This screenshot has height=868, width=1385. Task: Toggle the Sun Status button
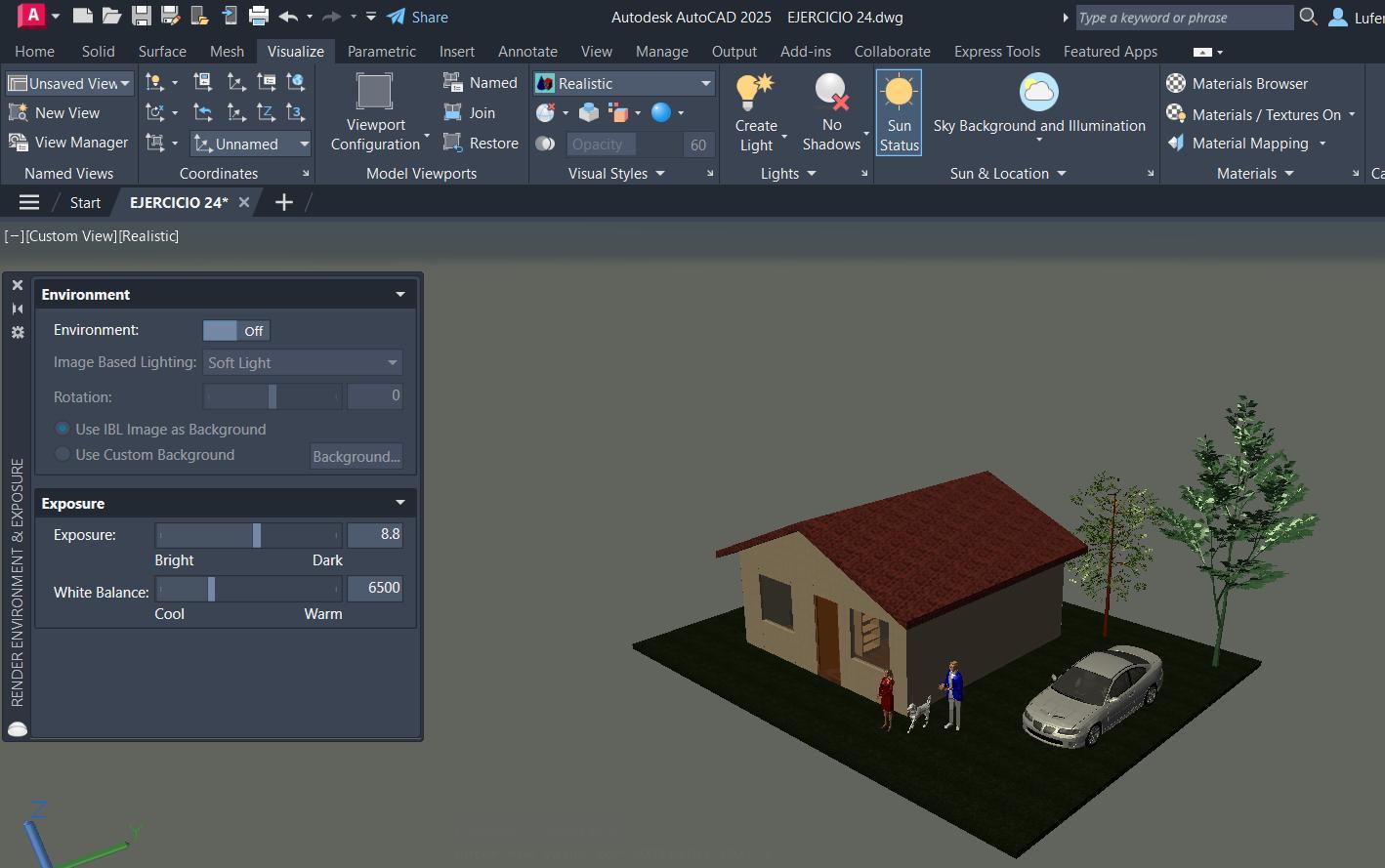pos(899,112)
